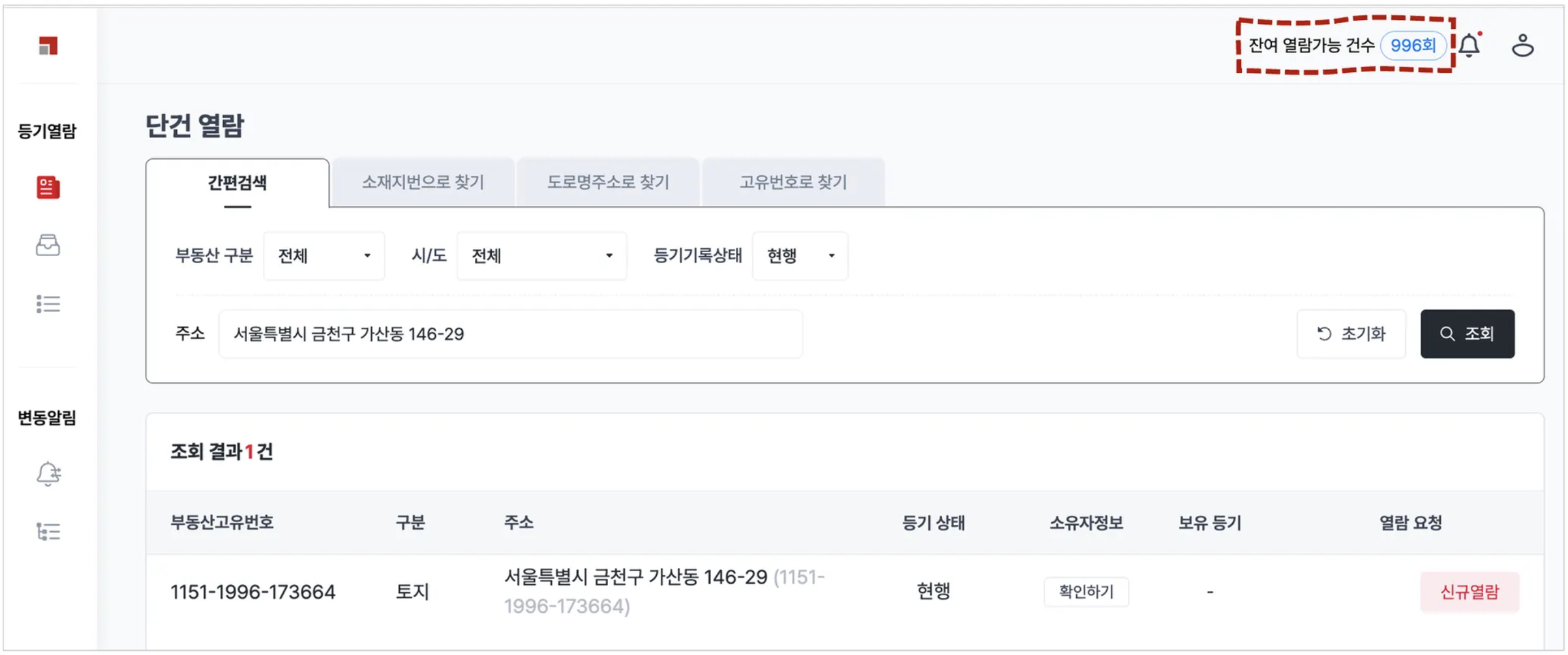This screenshot has height=655, width=1568.
Task: Open the inbox tray sidebar icon
Action: [48, 245]
